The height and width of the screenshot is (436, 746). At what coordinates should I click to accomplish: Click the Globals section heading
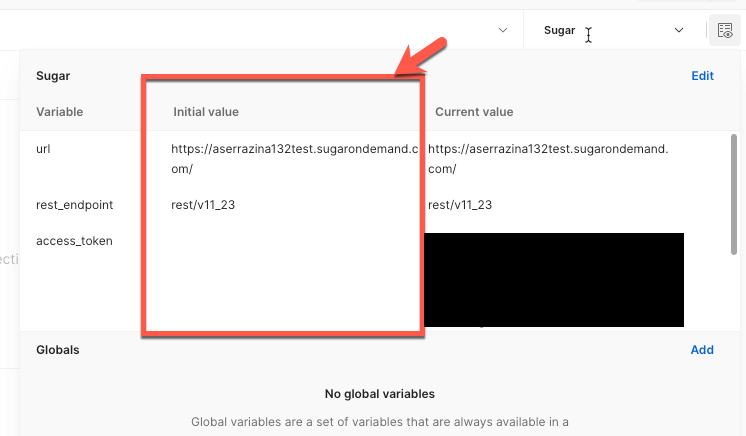click(58, 350)
